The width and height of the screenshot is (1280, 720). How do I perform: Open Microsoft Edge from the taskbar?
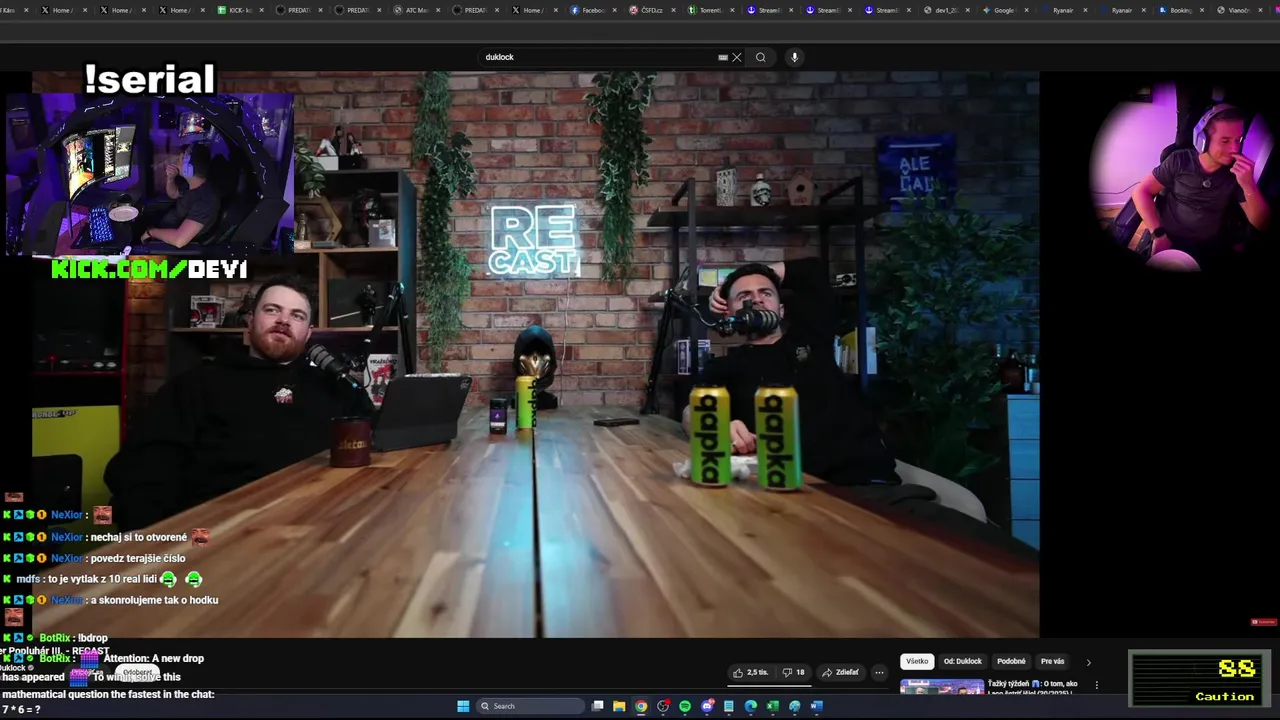tap(751, 706)
